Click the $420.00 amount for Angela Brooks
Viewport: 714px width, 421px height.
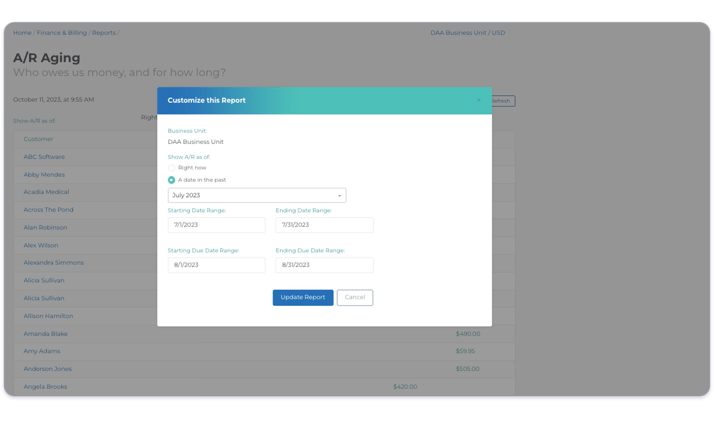[405, 387]
